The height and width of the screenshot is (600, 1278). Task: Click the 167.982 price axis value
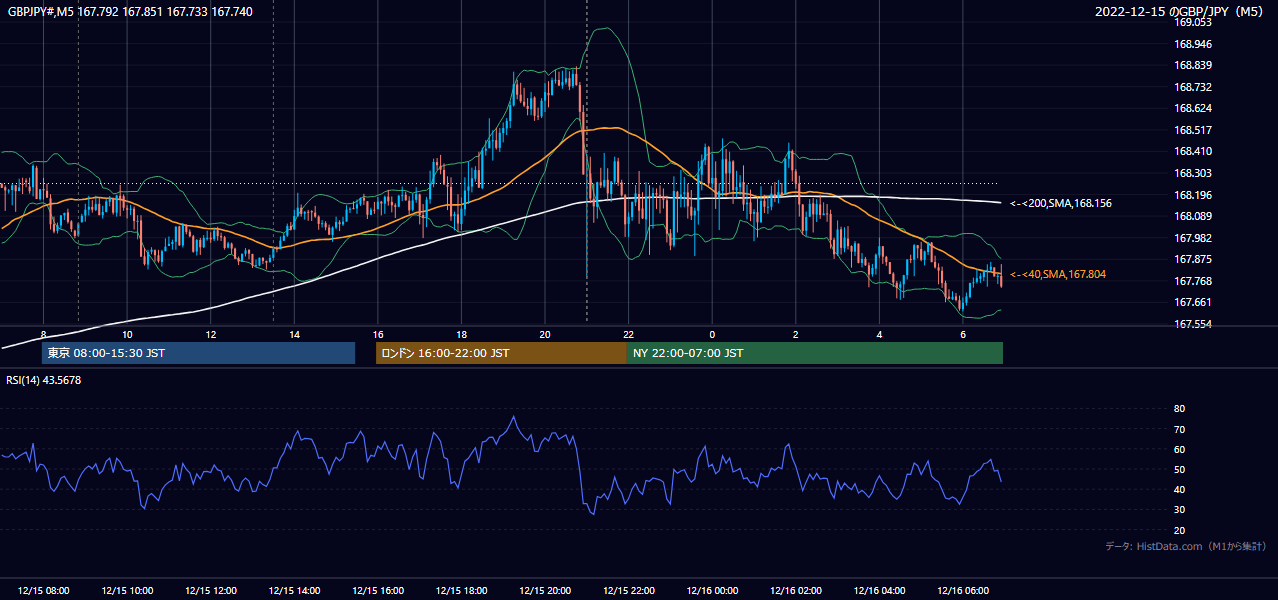pos(1193,238)
